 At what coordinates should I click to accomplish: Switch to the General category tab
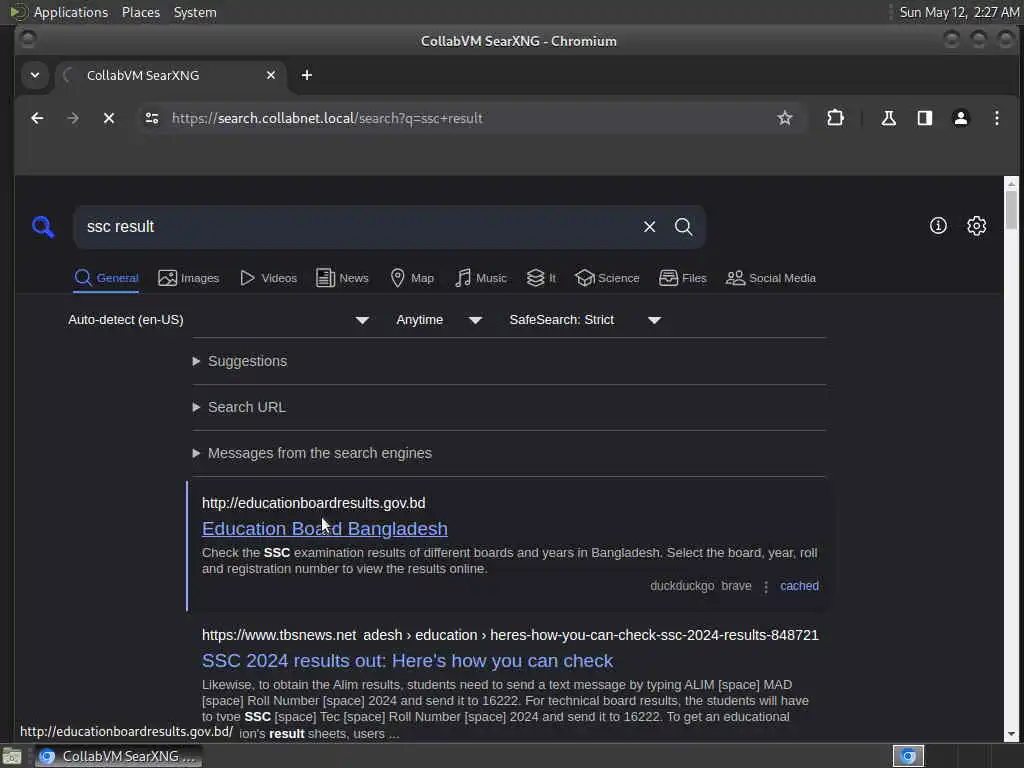106,278
